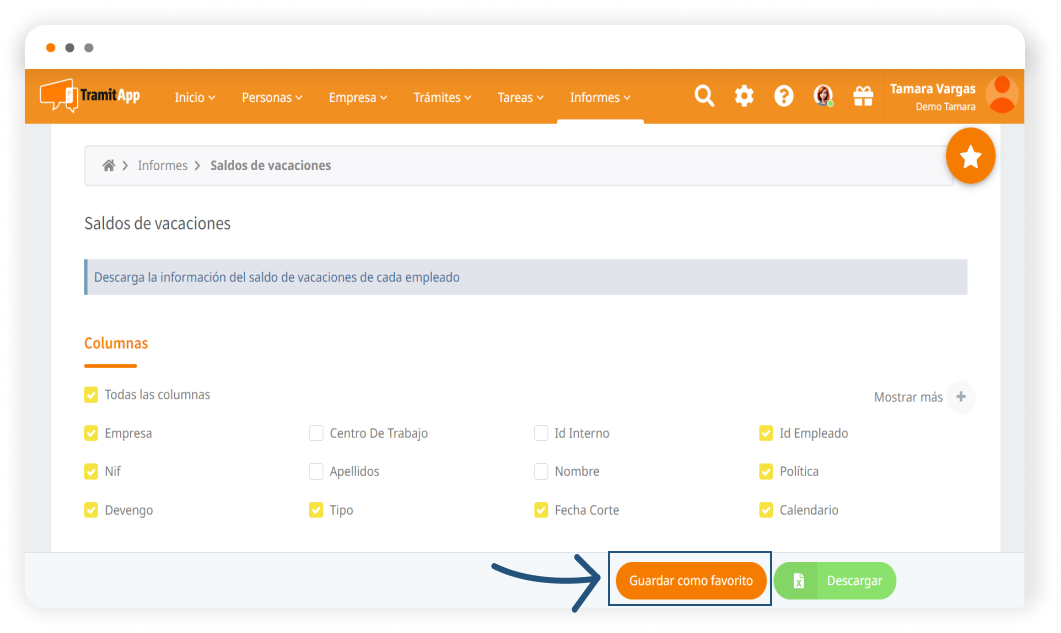Click Tamara Vargas profile picture

tap(1001, 95)
